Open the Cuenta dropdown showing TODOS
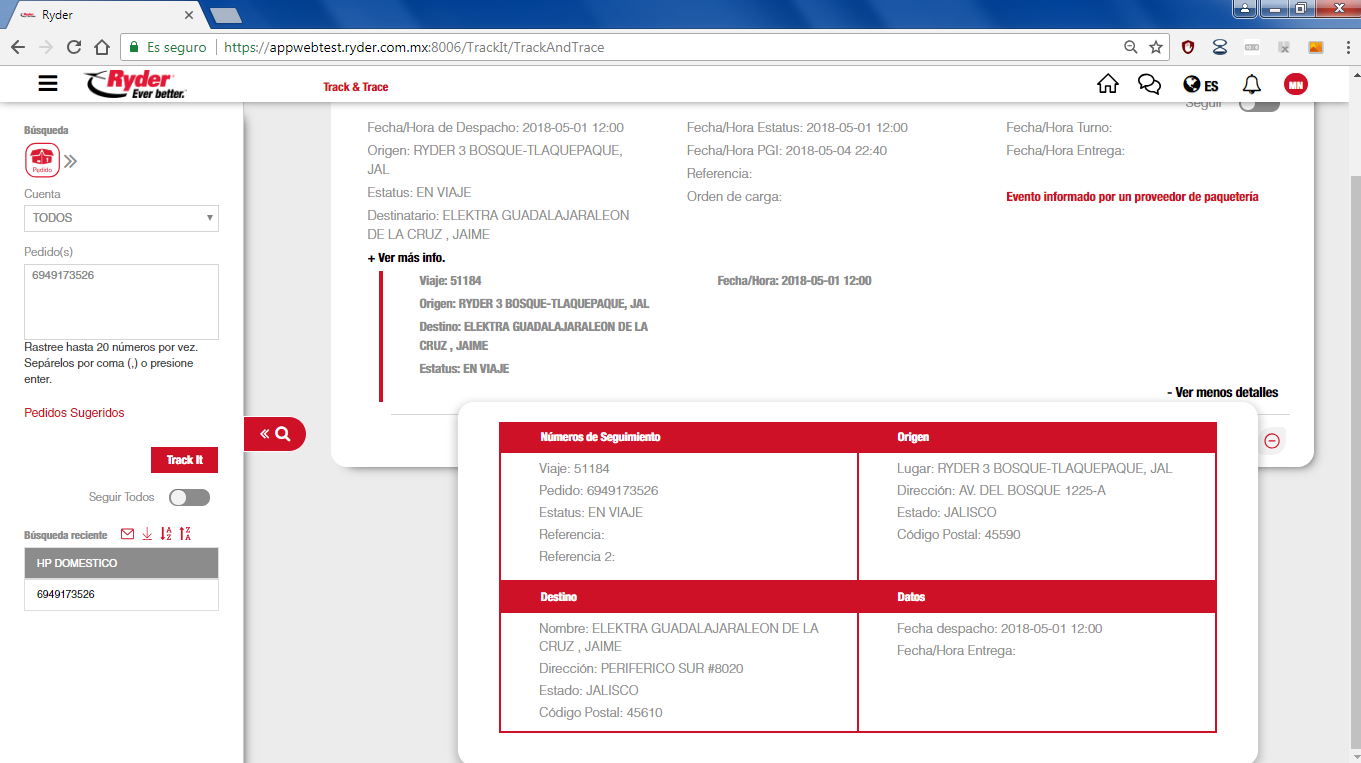The image size is (1361, 763). pos(121,217)
